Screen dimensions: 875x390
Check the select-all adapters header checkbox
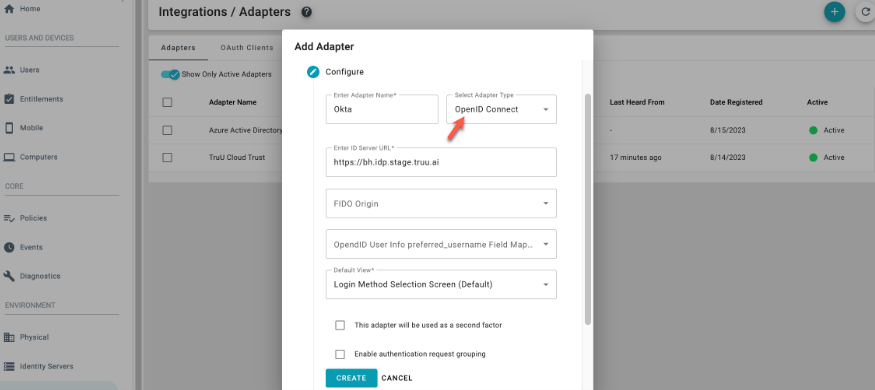pyautogui.click(x=167, y=103)
